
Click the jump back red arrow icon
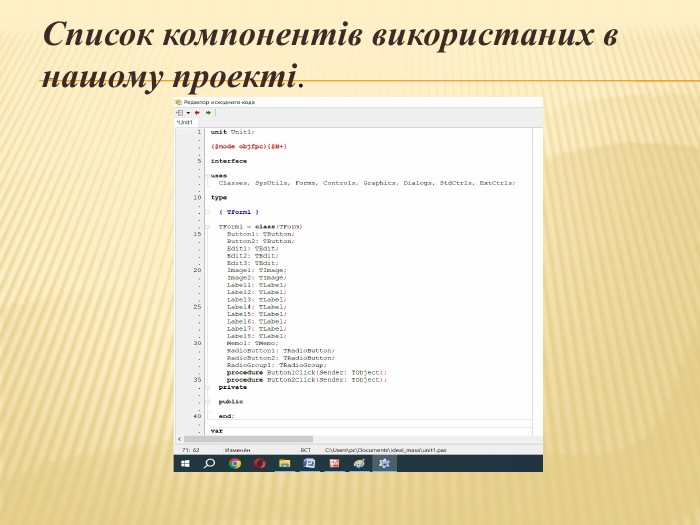click(x=197, y=113)
